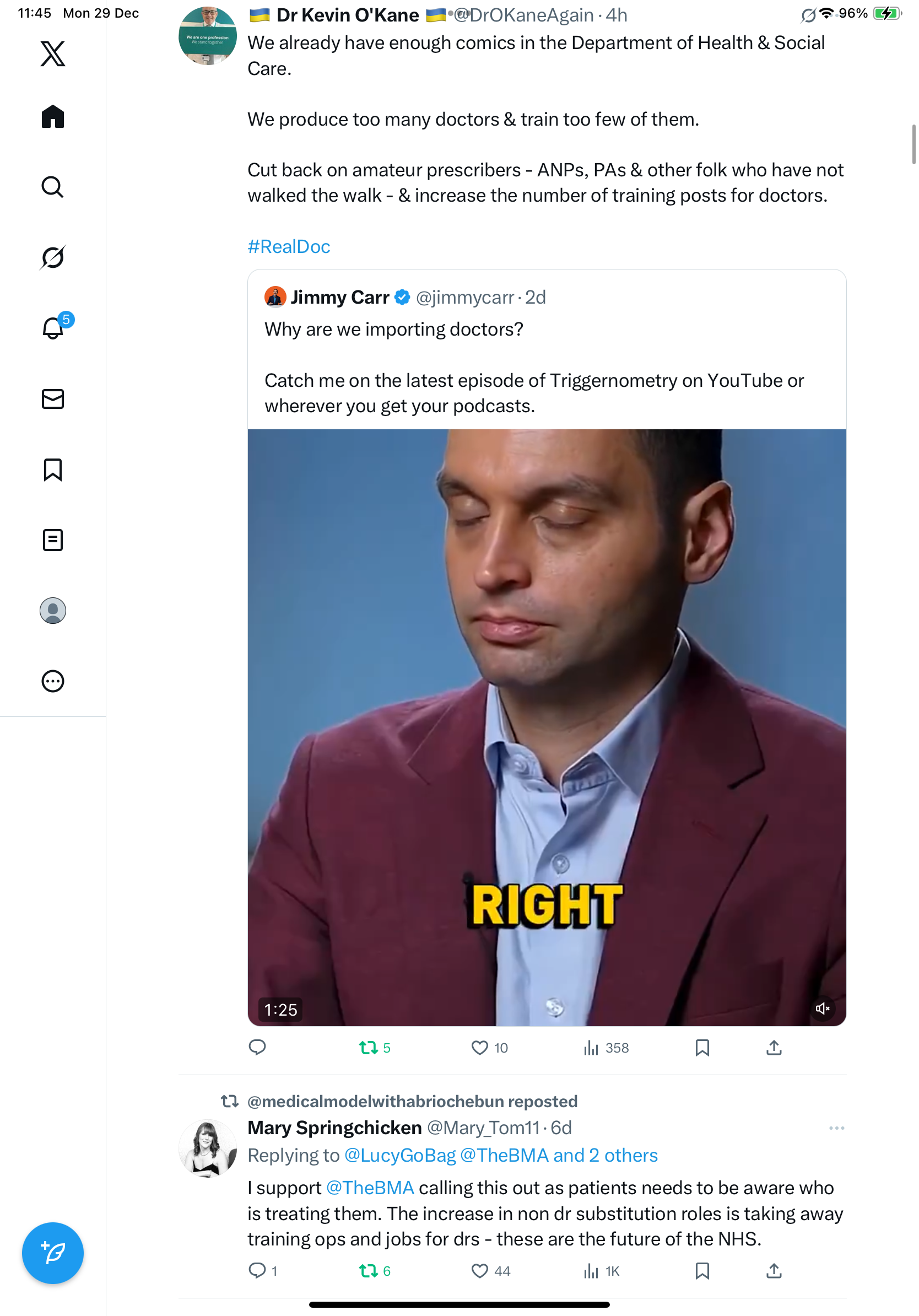Open the @TheBMA mention in Mary's post

pyautogui.click(x=370, y=1188)
